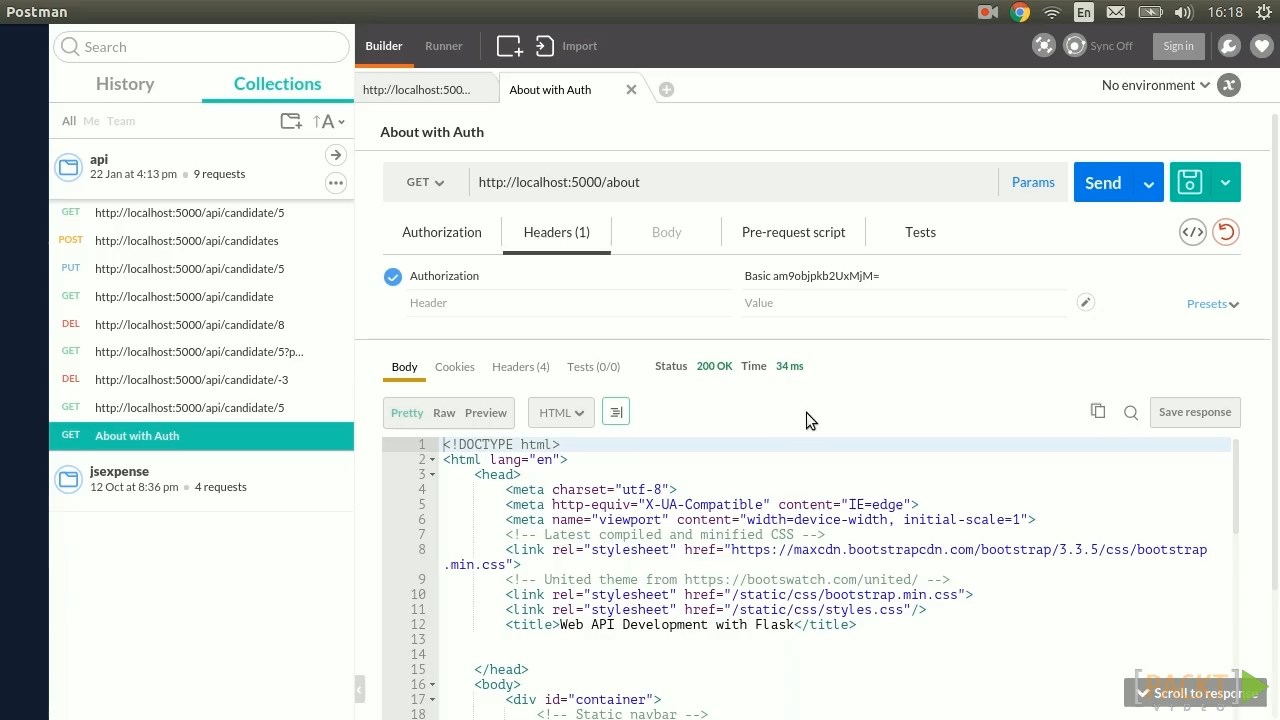
Task: Toggle line wrap icon in response toolbar
Action: point(616,412)
